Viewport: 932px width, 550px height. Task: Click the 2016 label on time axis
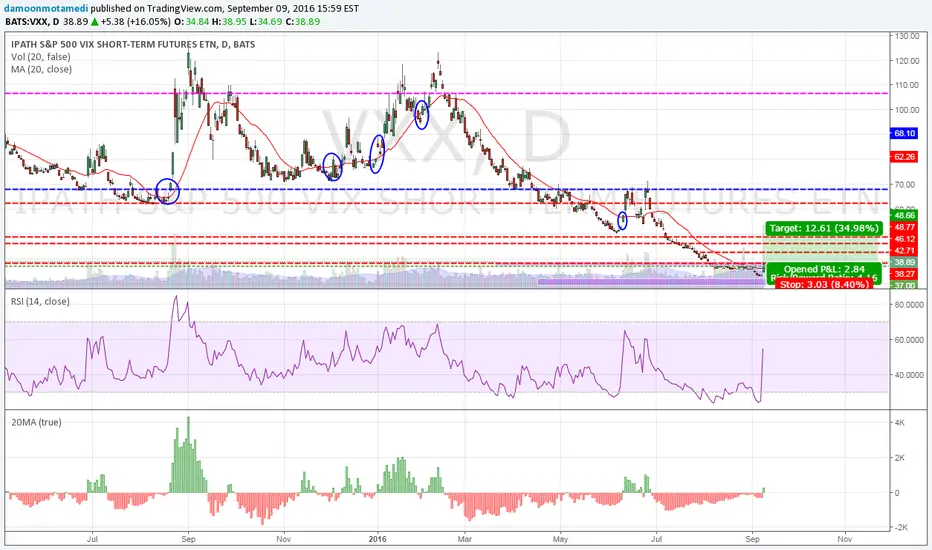tap(377, 539)
